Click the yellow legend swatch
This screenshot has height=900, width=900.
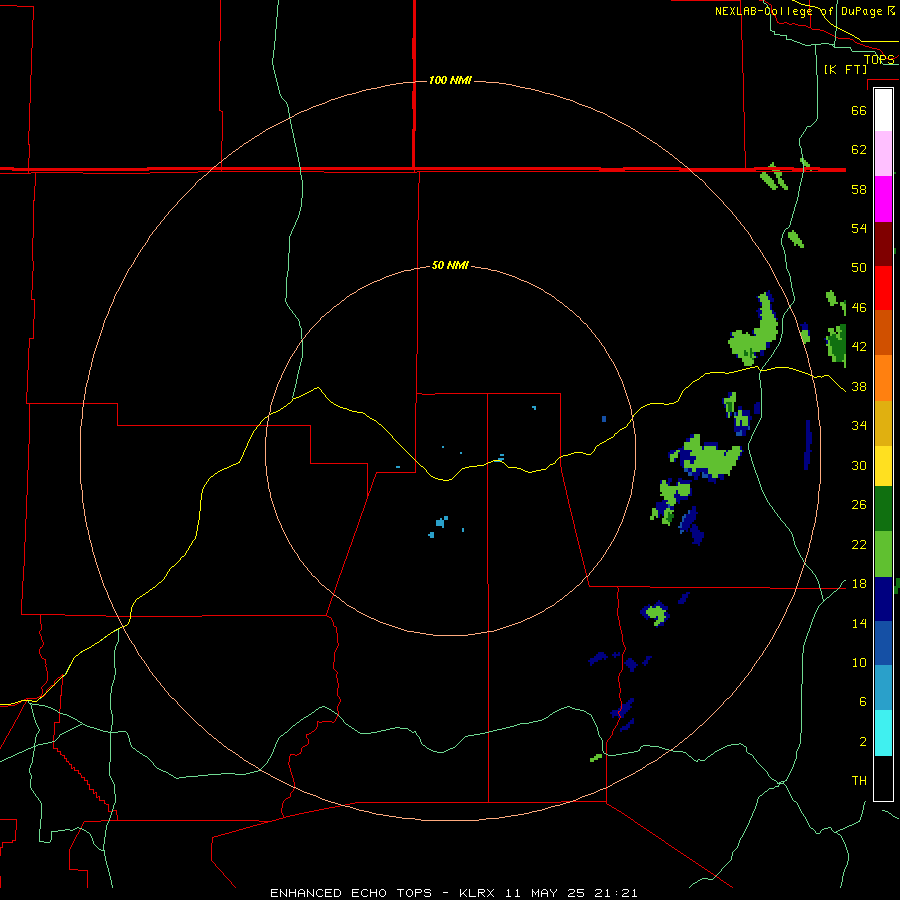(x=883, y=466)
